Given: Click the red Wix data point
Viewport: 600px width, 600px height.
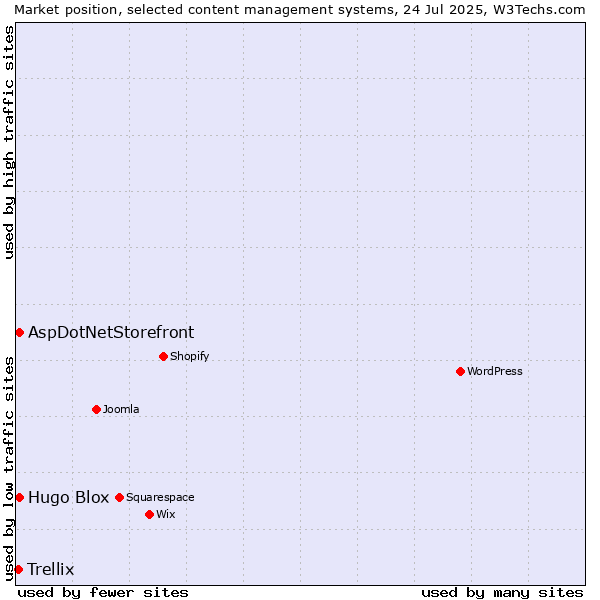Looking at the screenshot, I should coord(150,515).
